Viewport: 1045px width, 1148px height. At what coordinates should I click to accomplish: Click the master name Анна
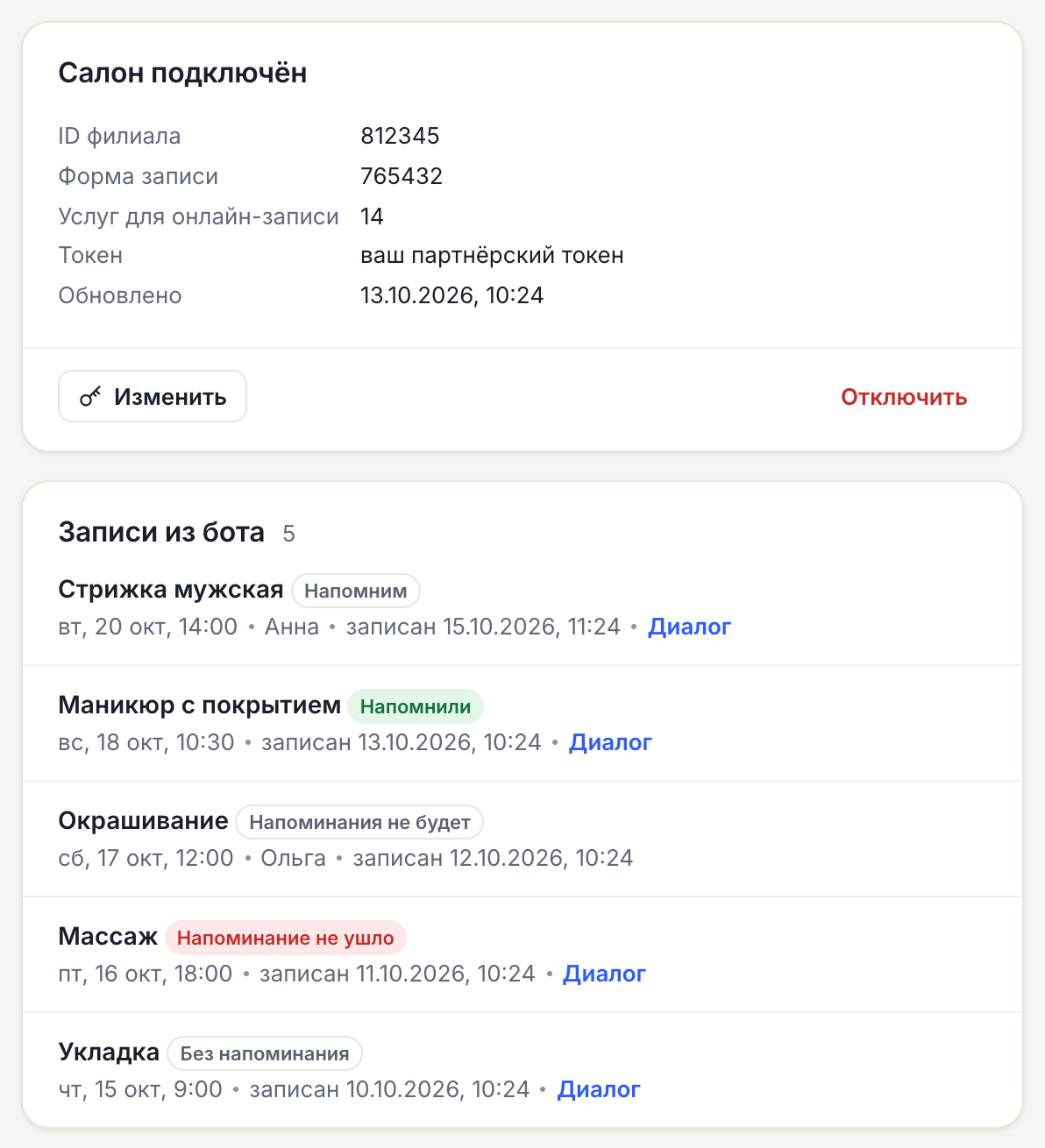[x=292, y=627]
